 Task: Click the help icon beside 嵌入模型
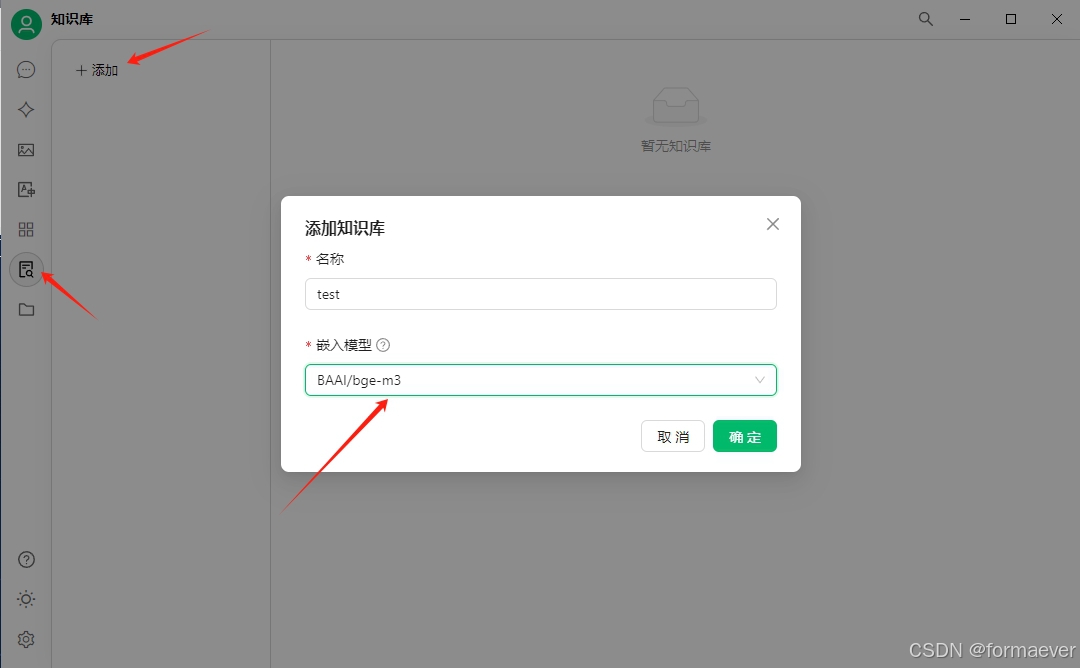[x=383, y=345]
